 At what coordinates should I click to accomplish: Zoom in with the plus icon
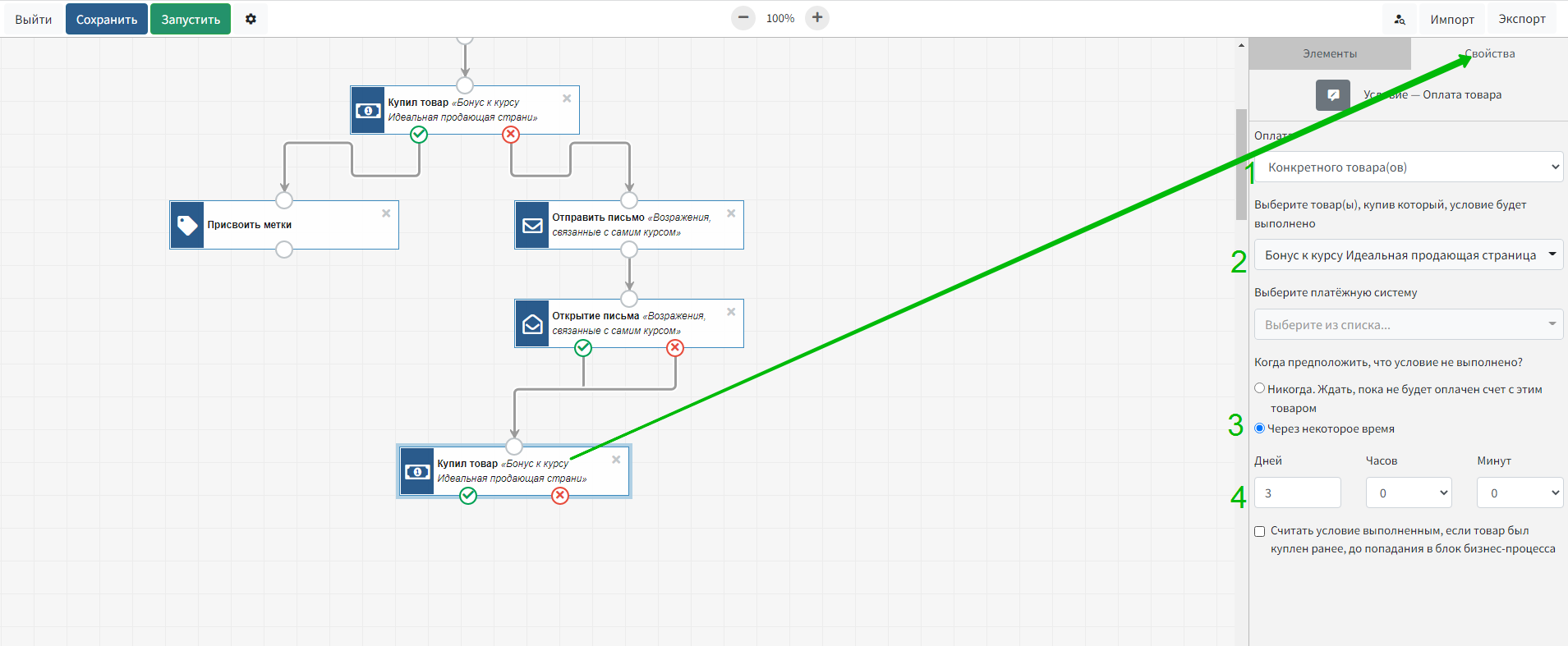(817, 18)
